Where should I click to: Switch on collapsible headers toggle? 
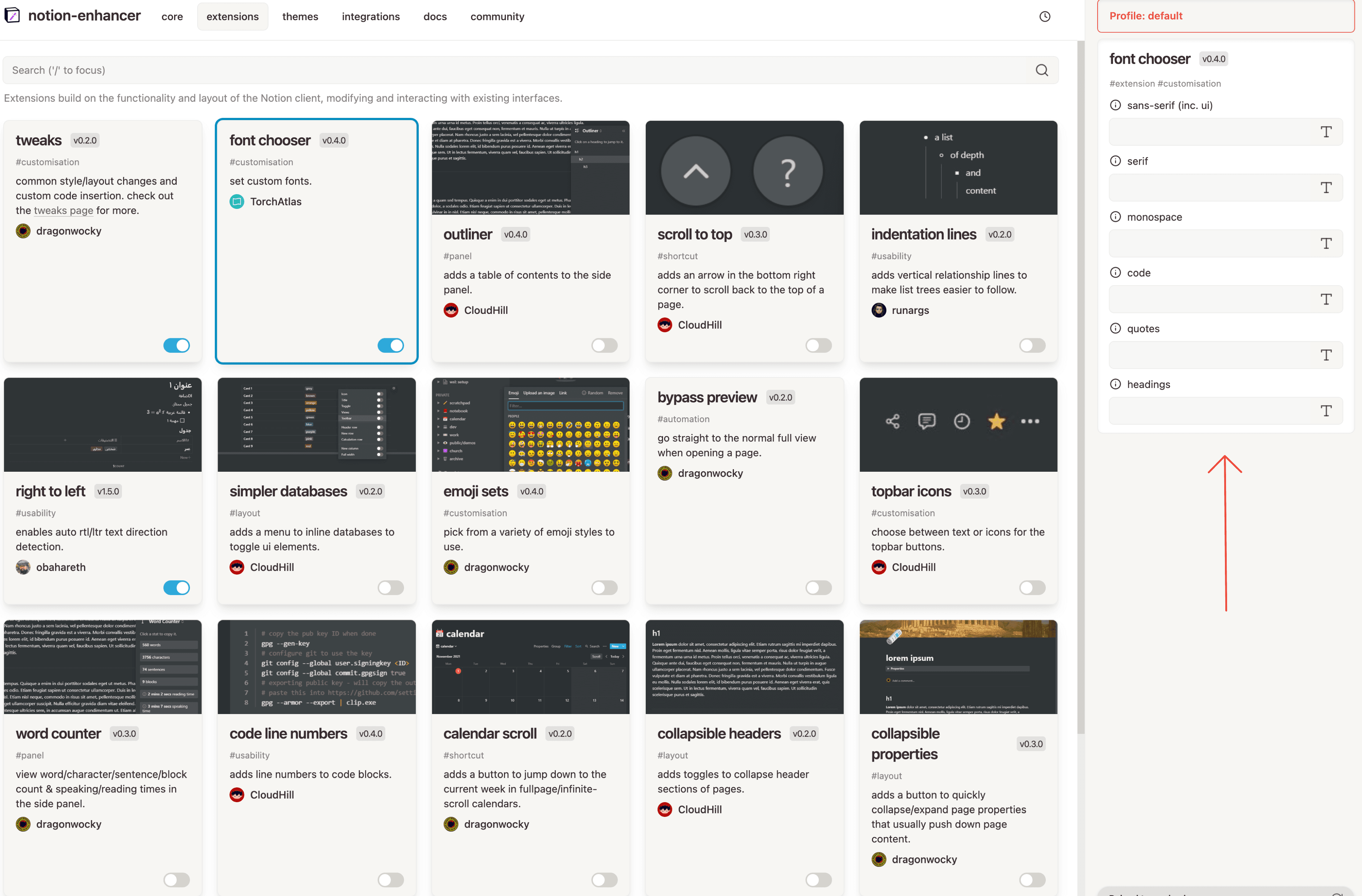(819, 880)
